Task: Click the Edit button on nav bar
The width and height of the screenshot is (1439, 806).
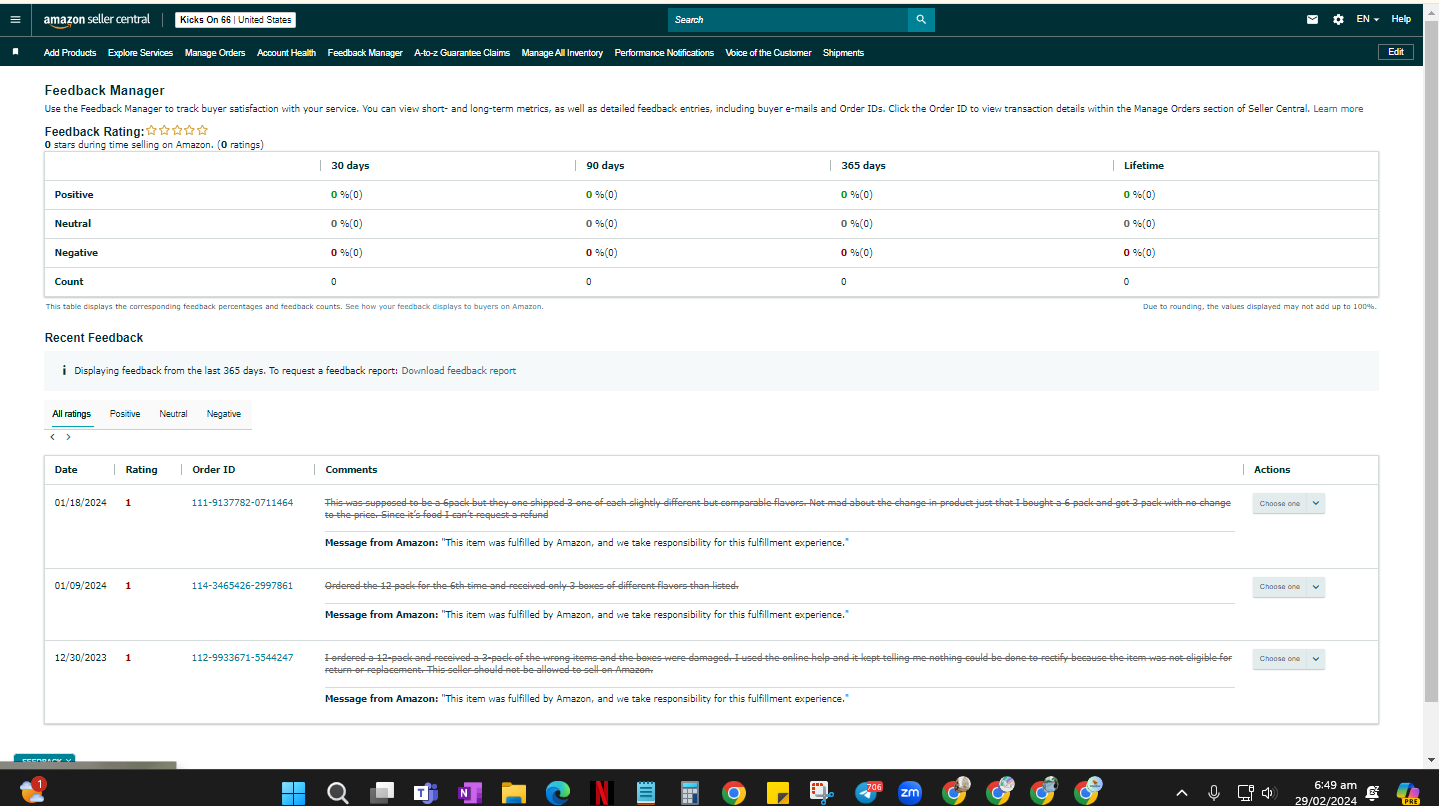Action: pos(1396,52)
